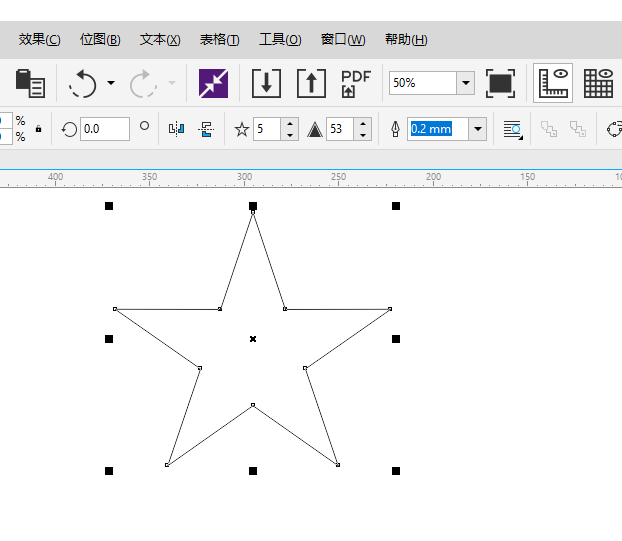
Task: Click the Paste clipboard icon
Action: click(x=30, y=83)
